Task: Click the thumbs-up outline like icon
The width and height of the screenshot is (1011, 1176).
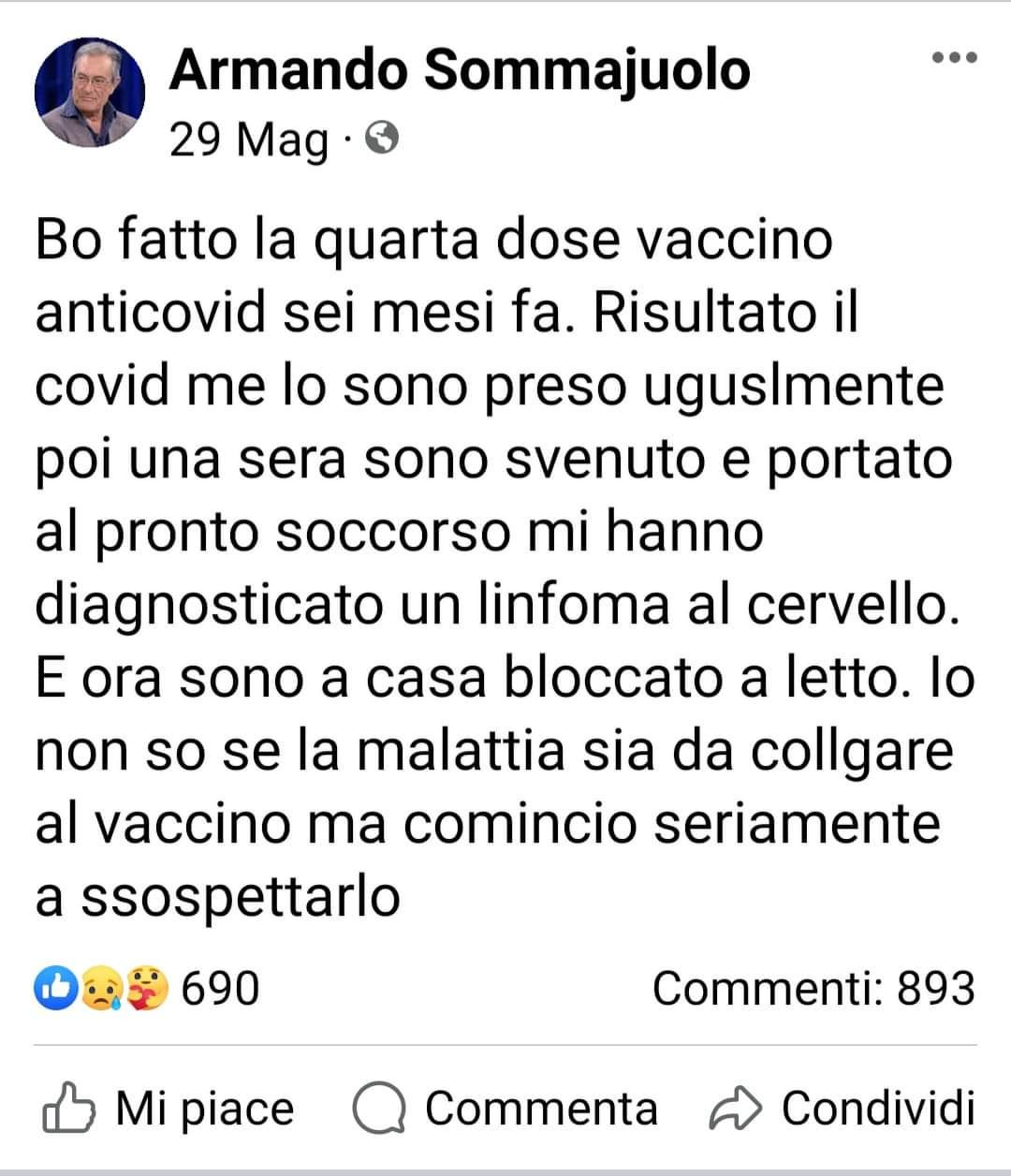Action: click(68, 1108)
